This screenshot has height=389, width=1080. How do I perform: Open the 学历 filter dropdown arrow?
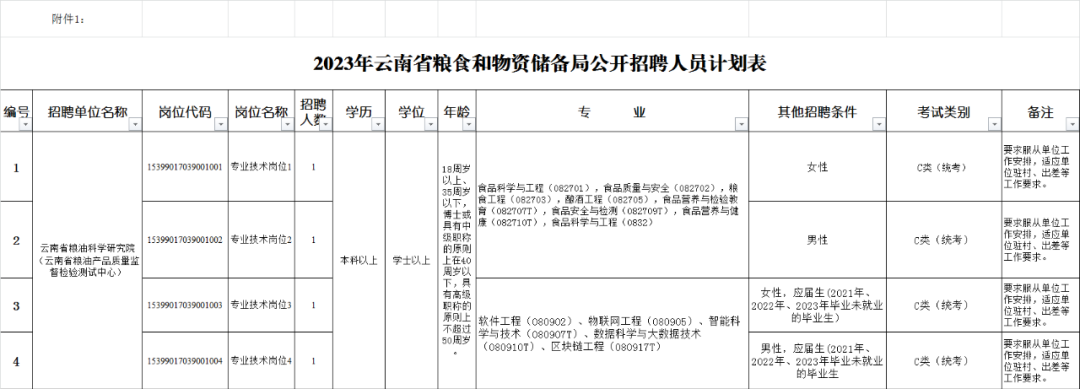point(378,125)
